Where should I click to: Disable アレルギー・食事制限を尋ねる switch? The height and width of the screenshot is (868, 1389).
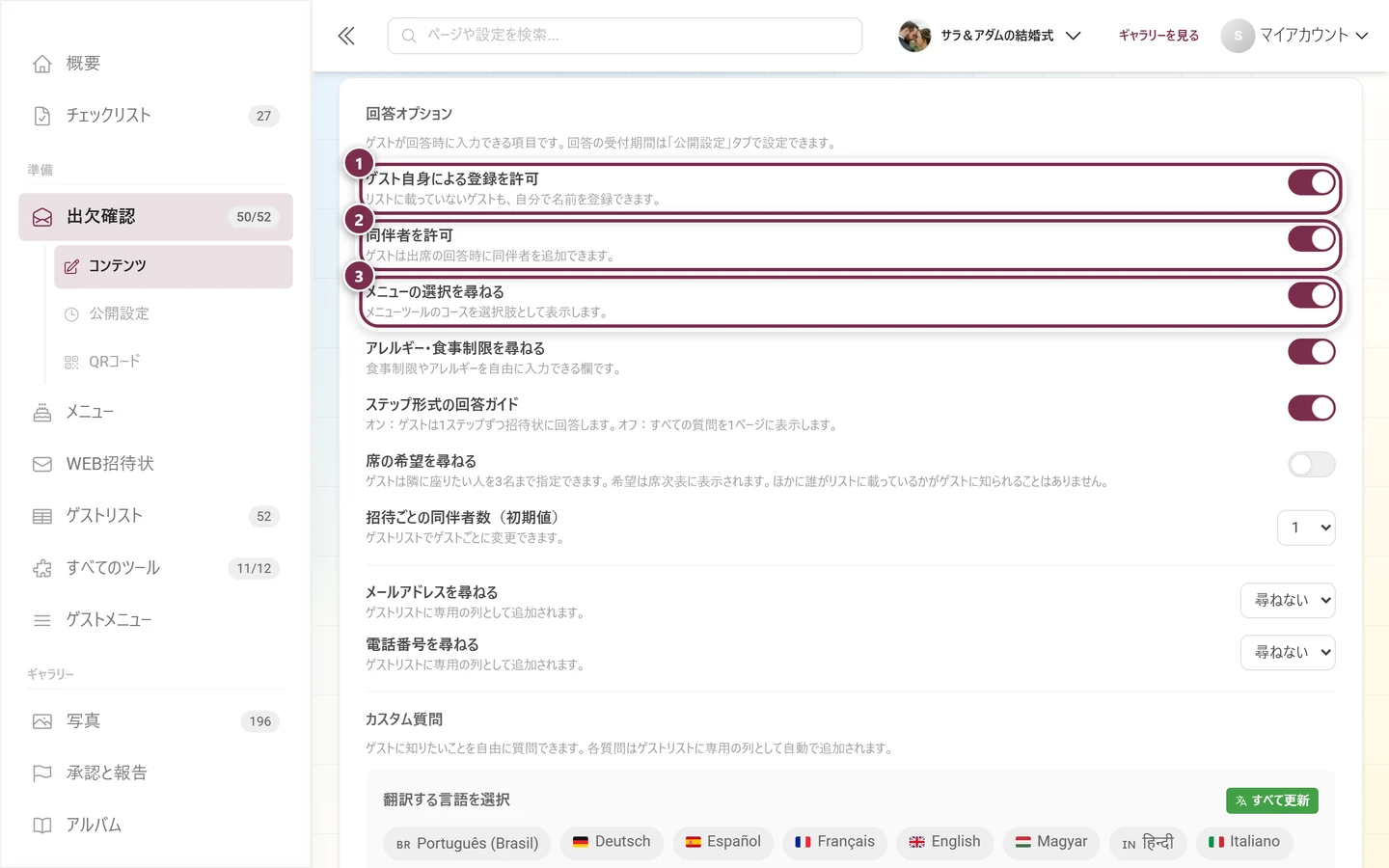(1312, 351)
